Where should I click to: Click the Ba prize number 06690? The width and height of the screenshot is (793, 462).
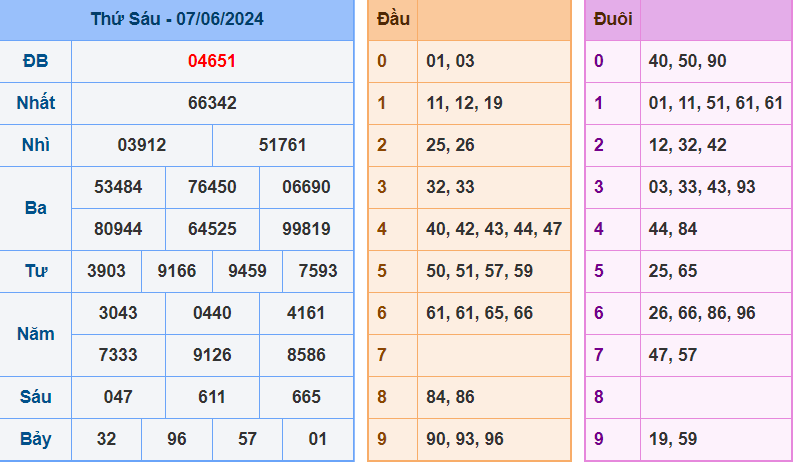(306, 187)
